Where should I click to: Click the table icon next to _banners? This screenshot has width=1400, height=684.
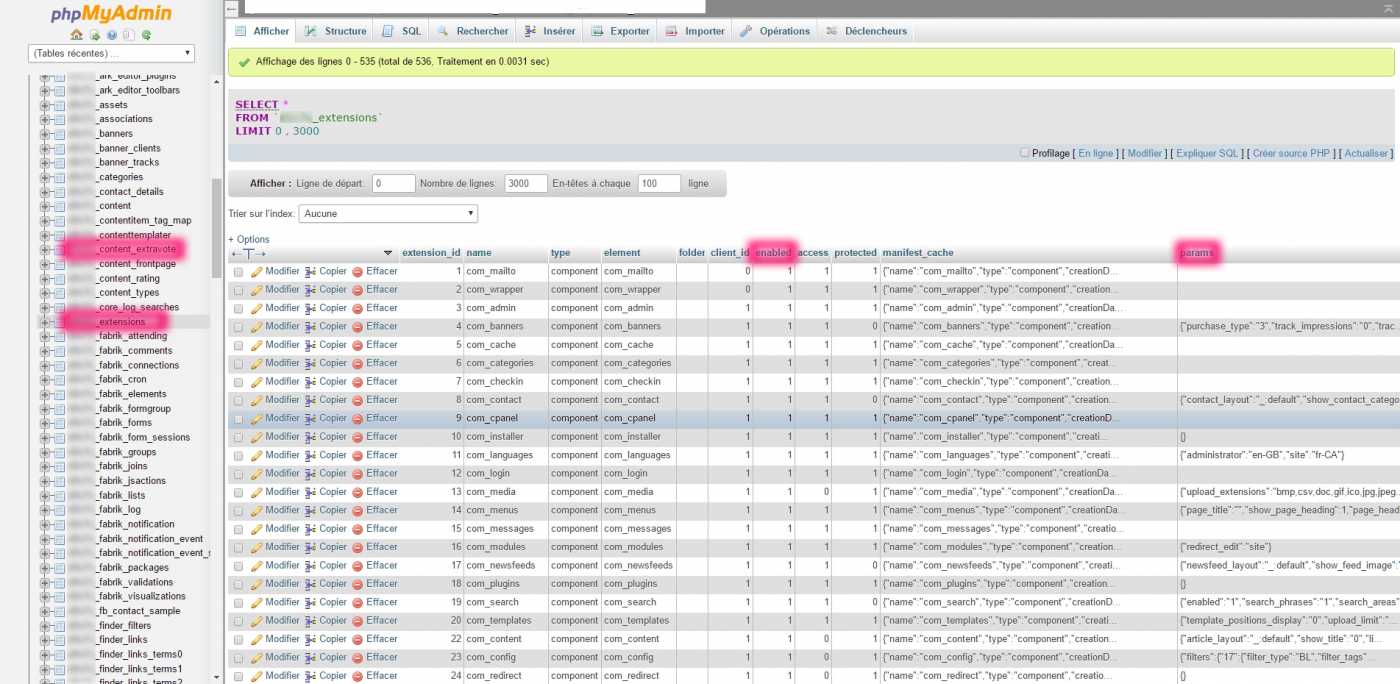pyautogui.click(x=59, y=134)
